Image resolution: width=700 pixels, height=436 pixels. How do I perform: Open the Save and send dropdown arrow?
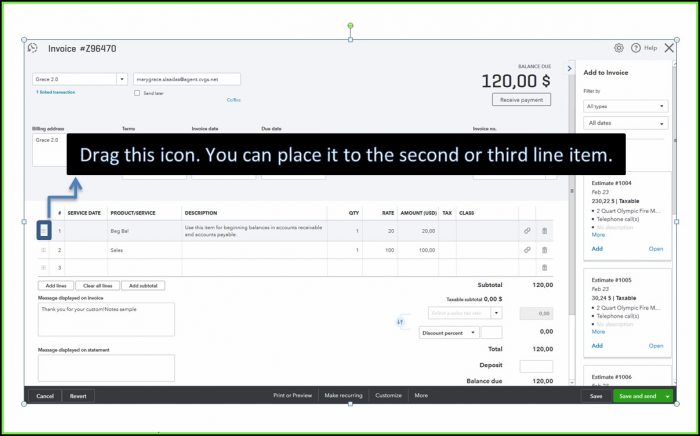tap(668, 396)
